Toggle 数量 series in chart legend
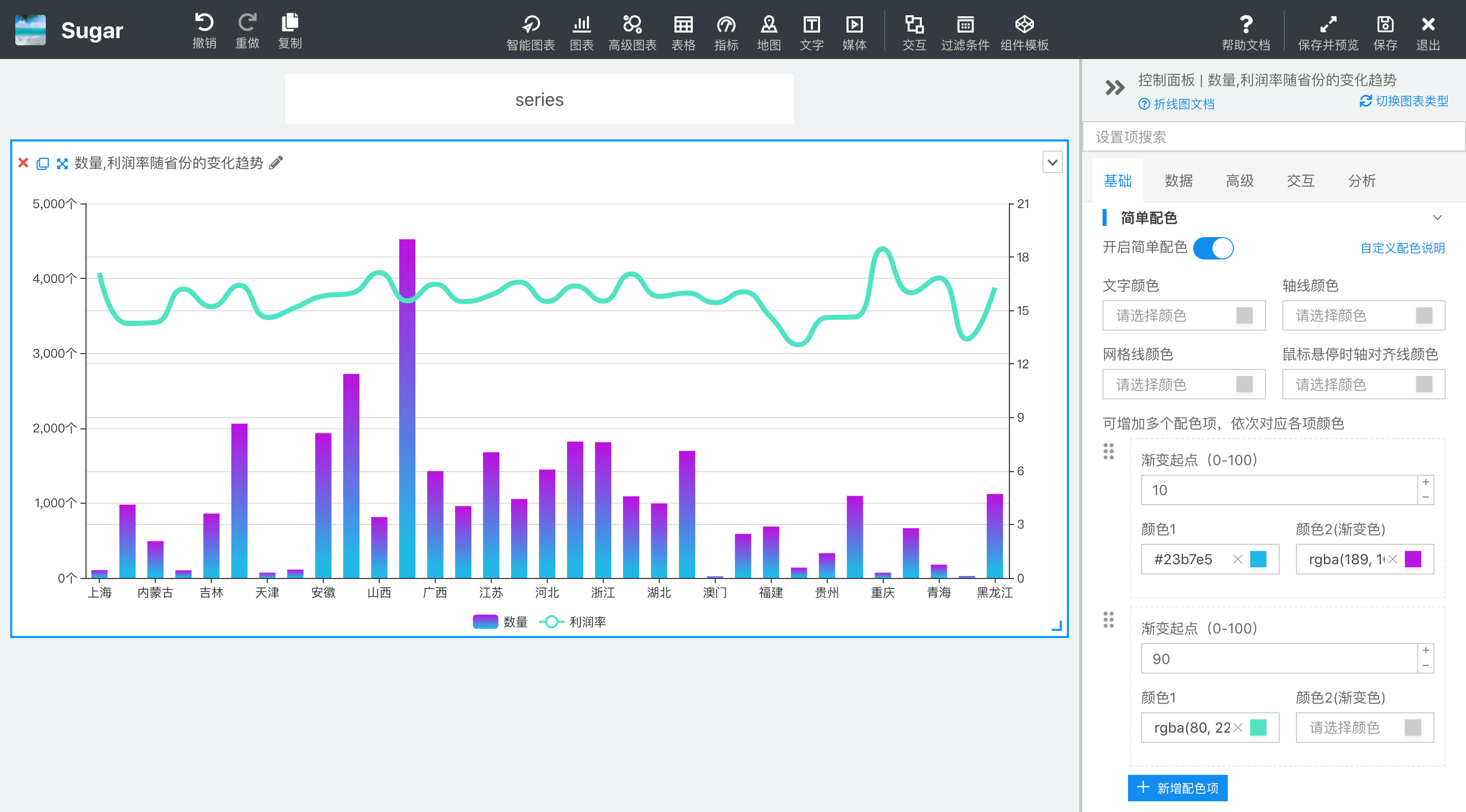 [501, 622]
